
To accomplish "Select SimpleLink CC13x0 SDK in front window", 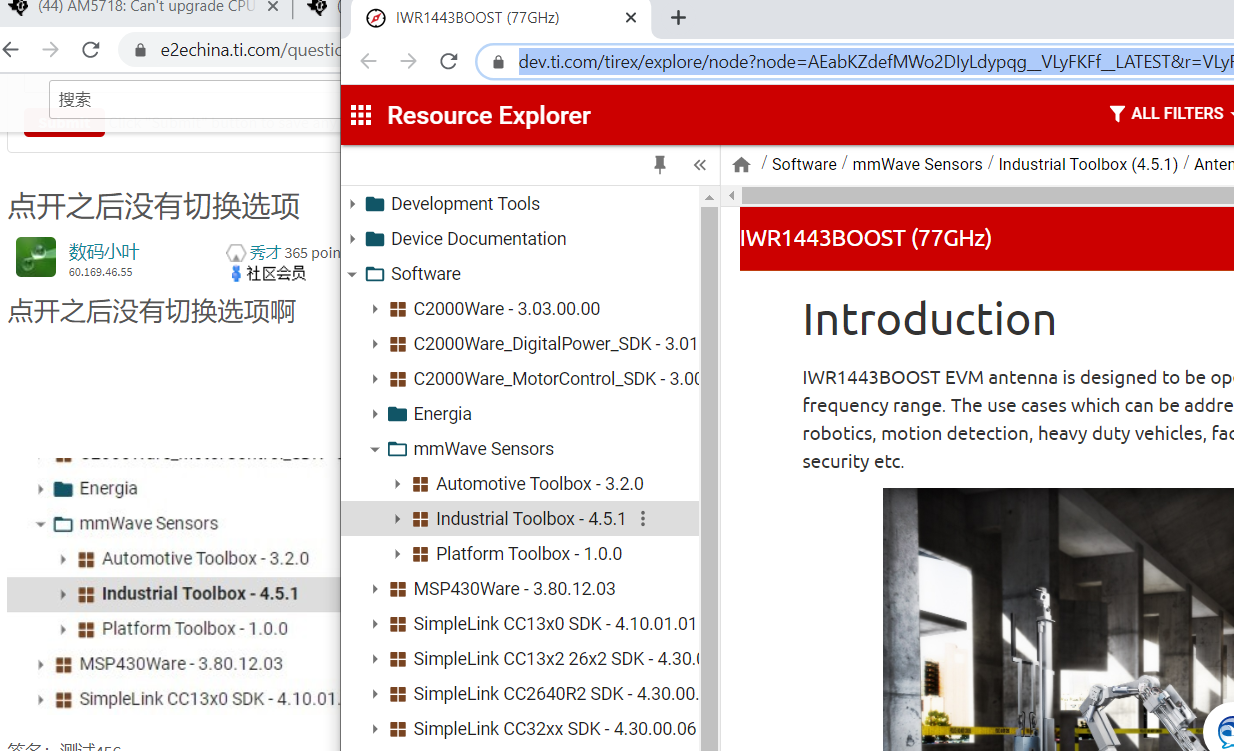I will click(555, 624).
